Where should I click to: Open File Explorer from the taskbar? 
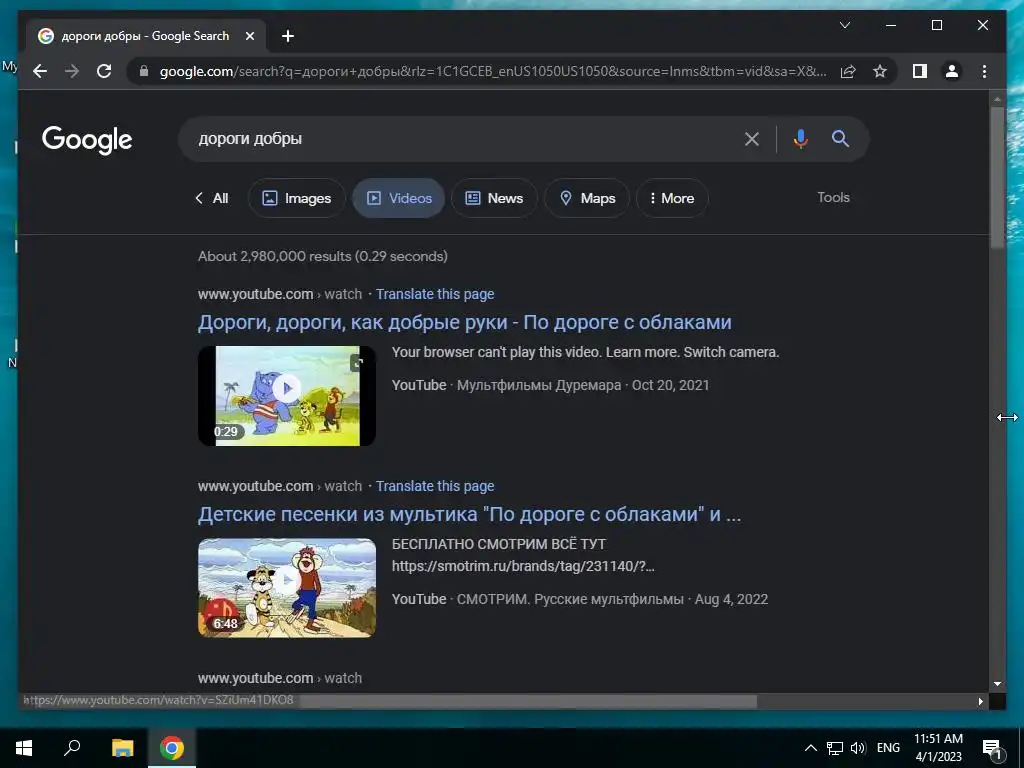122,748
